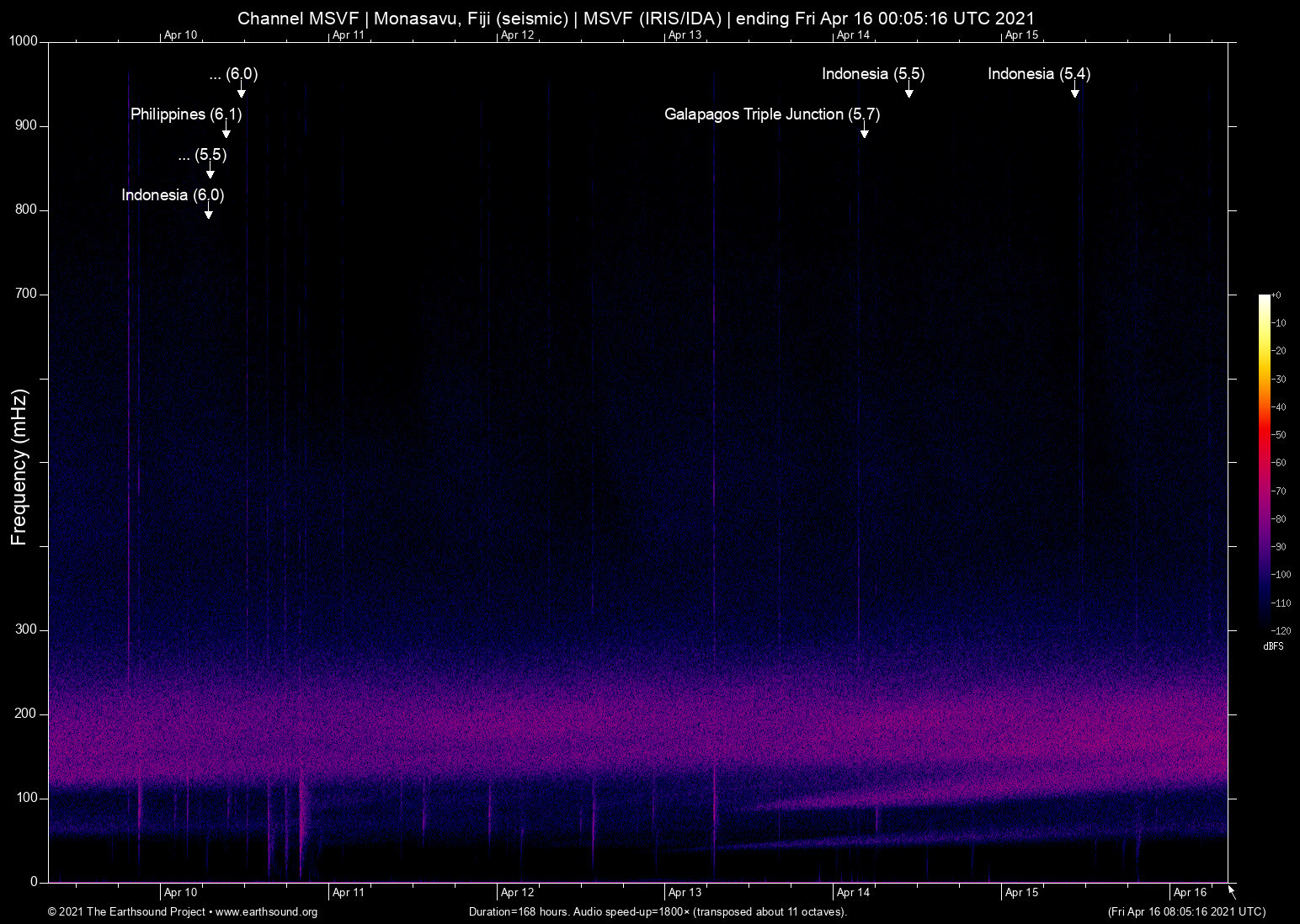The height and width of the screenshot is (924, 1300).
Task: Click the arrow marker below Indonesia (5.5)
Action: 908,92
